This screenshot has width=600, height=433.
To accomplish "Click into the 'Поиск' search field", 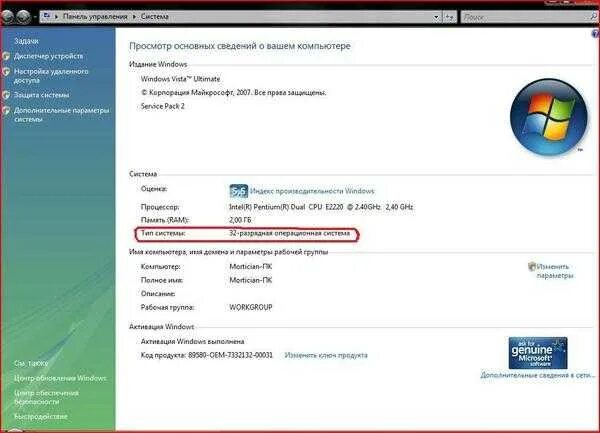I will click(523, 17).
